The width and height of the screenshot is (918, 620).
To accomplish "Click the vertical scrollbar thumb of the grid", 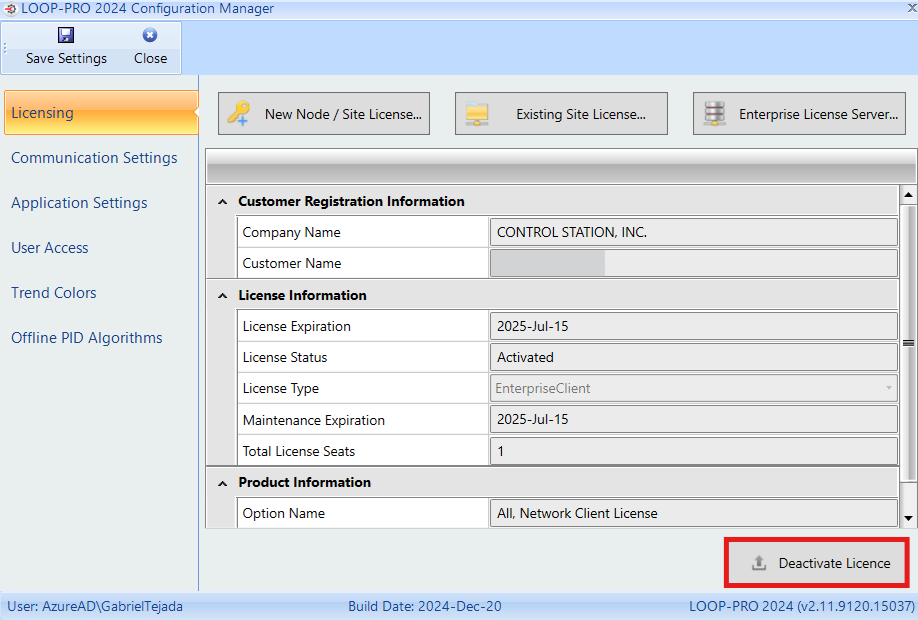I will (x=908, y=343).
